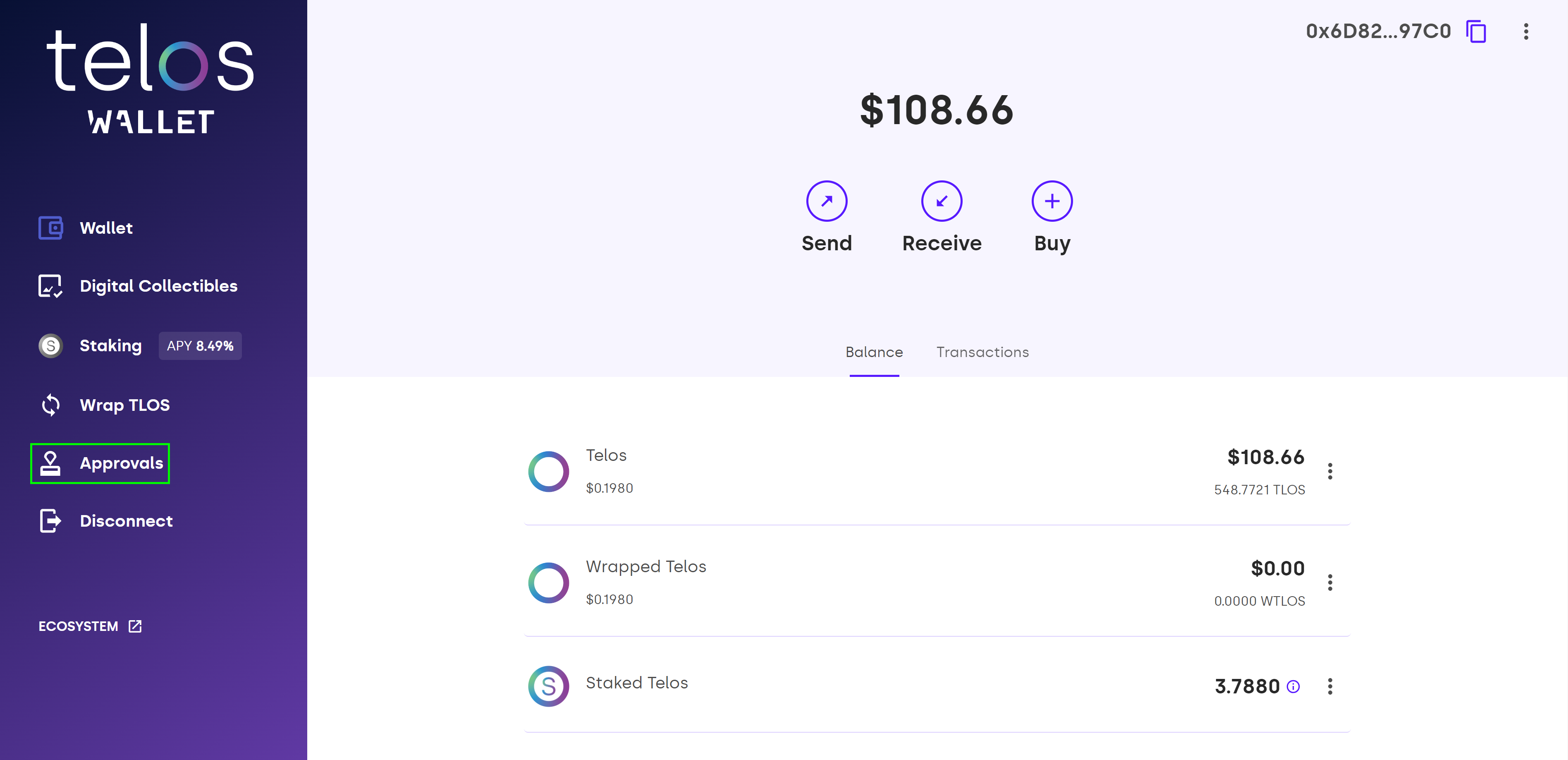Copy the wallet address with copy icon

click(1475, 32)
